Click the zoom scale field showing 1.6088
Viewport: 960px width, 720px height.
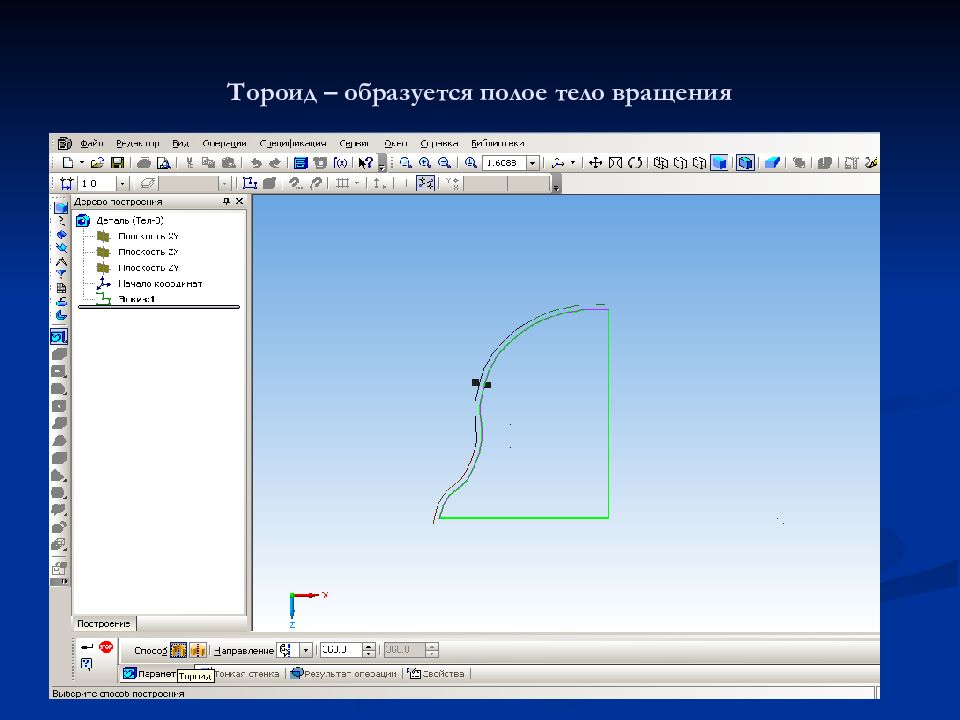(x=504, y=163)
